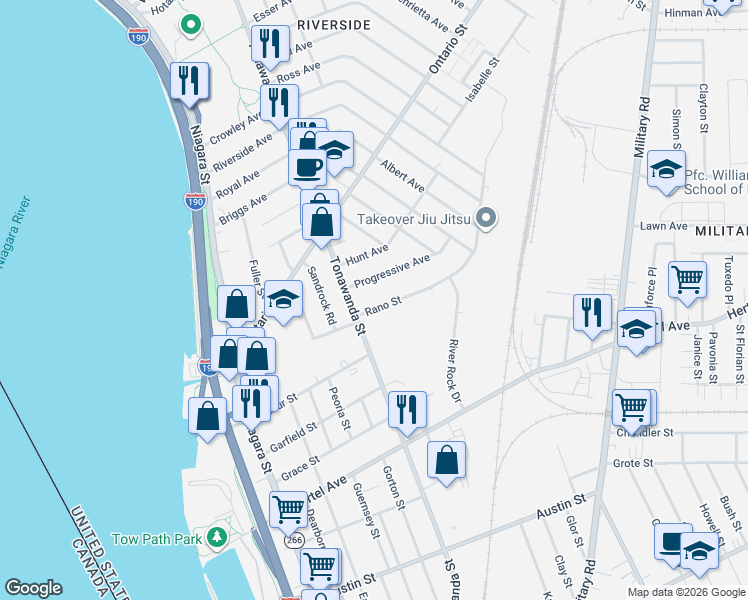
Task: Click the Progressive Ave street label
Action: coord(392,271)
